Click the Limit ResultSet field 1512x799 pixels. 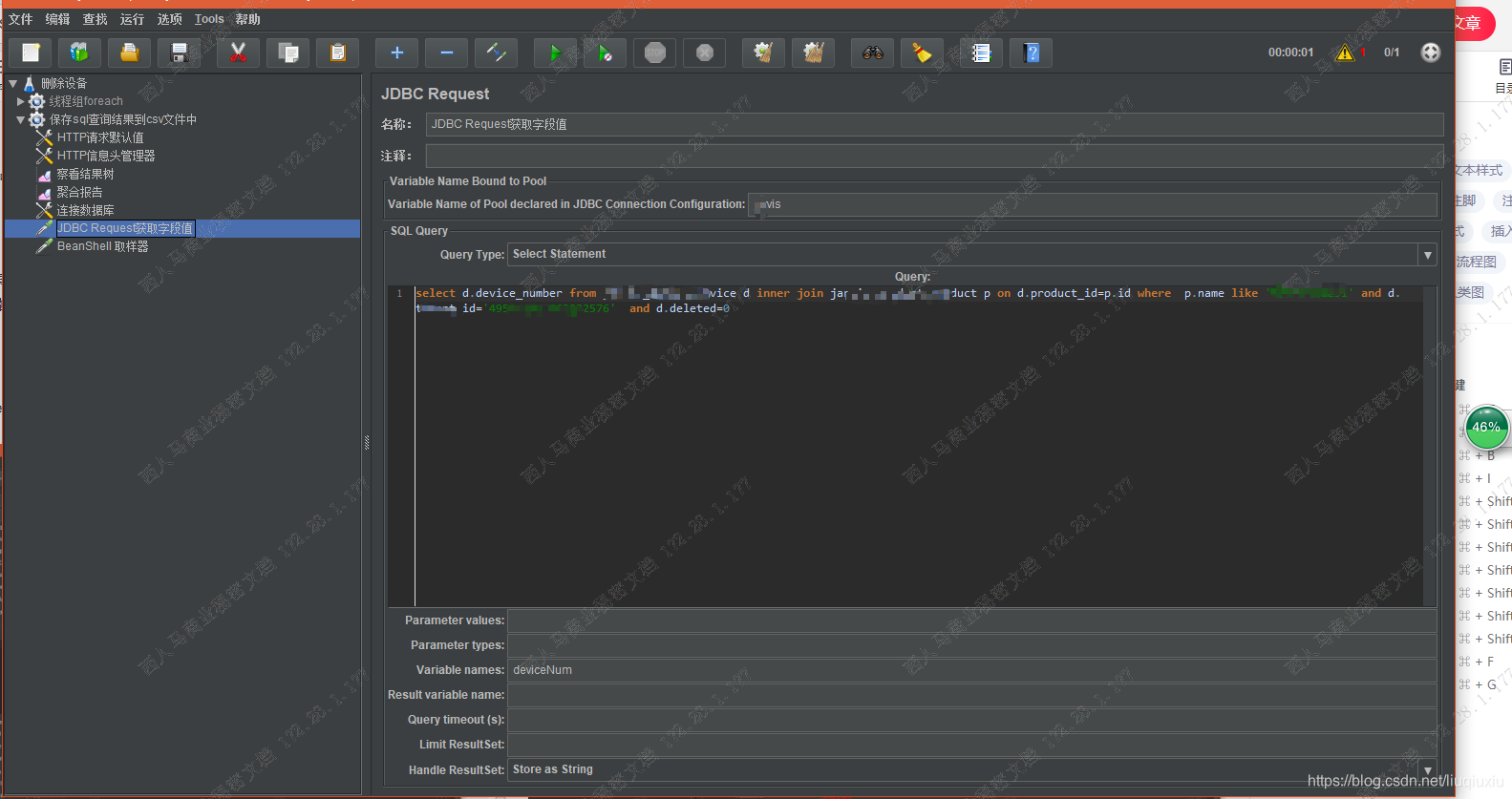pyautogui.click(x=971, y=745)
